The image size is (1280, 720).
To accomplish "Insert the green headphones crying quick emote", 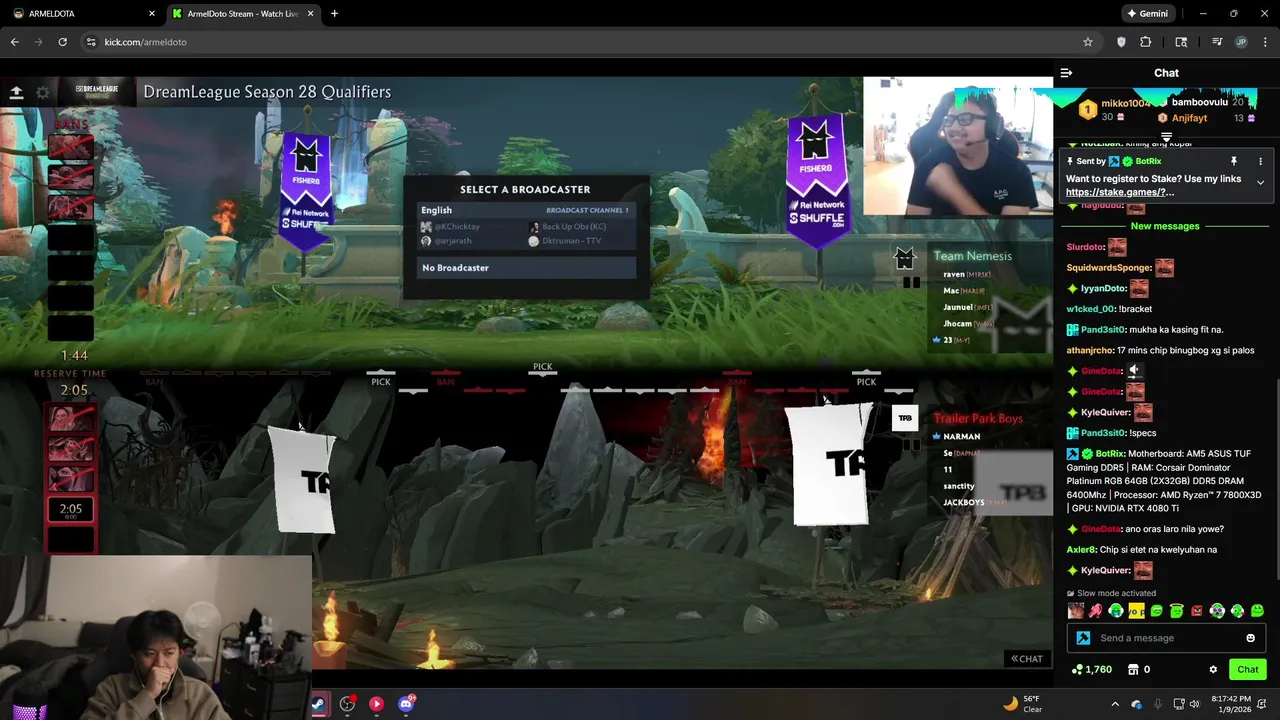I will pos(1116,611).
